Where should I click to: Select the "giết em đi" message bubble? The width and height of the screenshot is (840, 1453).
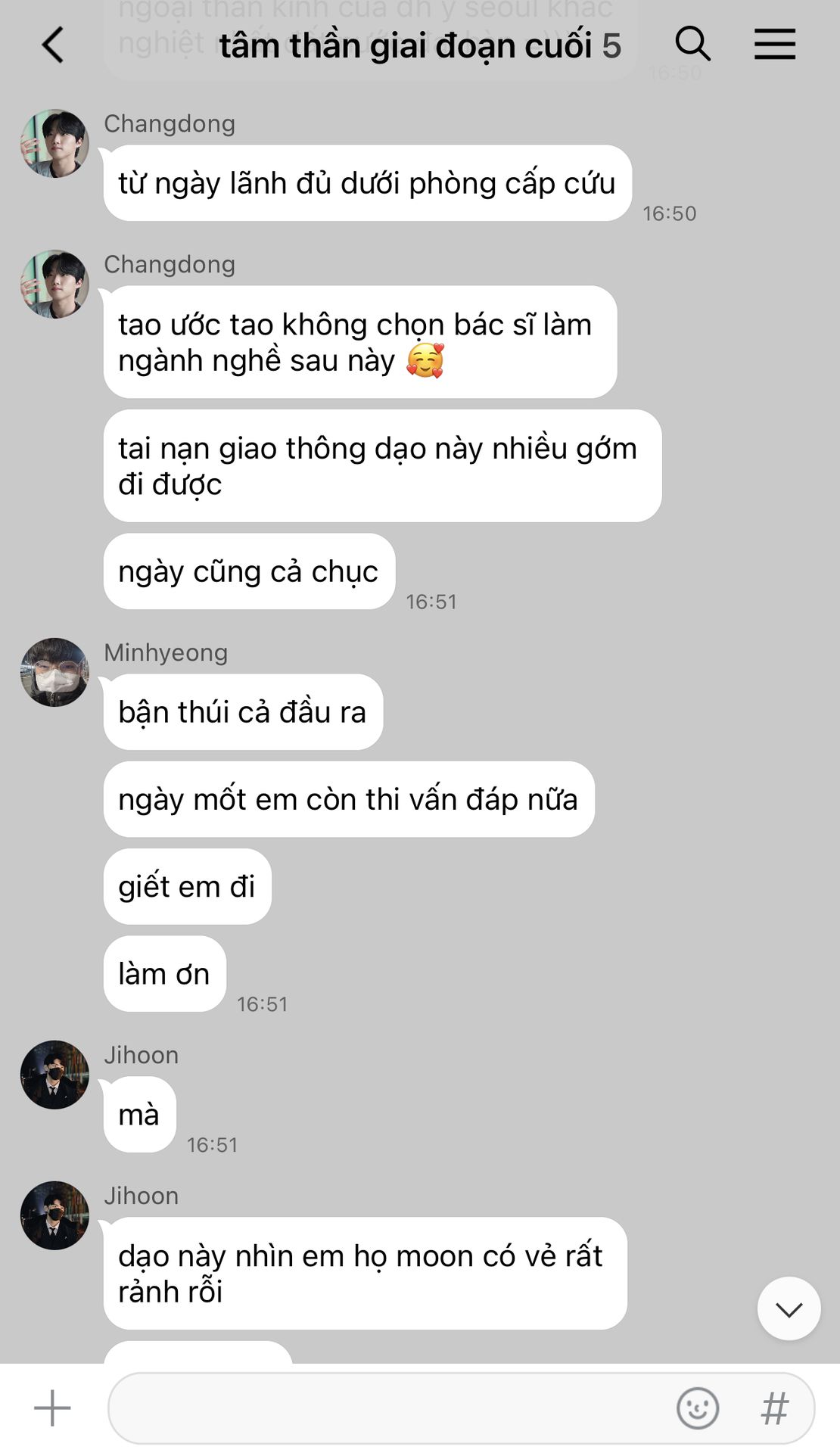tap(187, 886)
